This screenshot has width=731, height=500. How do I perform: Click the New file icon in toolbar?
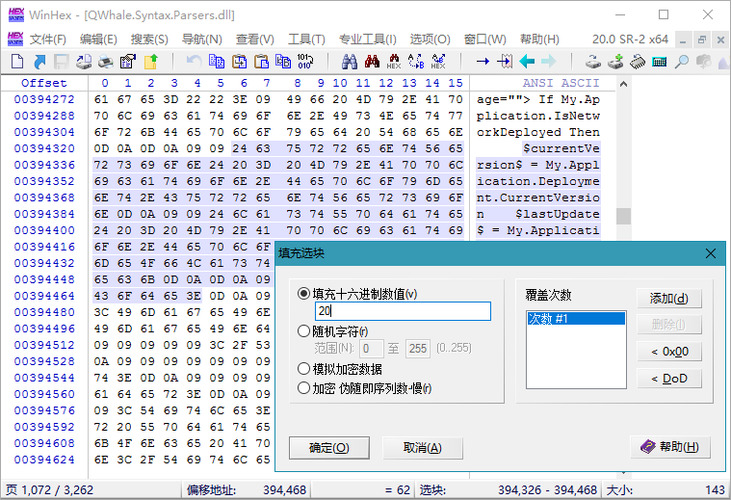(17, 61)
